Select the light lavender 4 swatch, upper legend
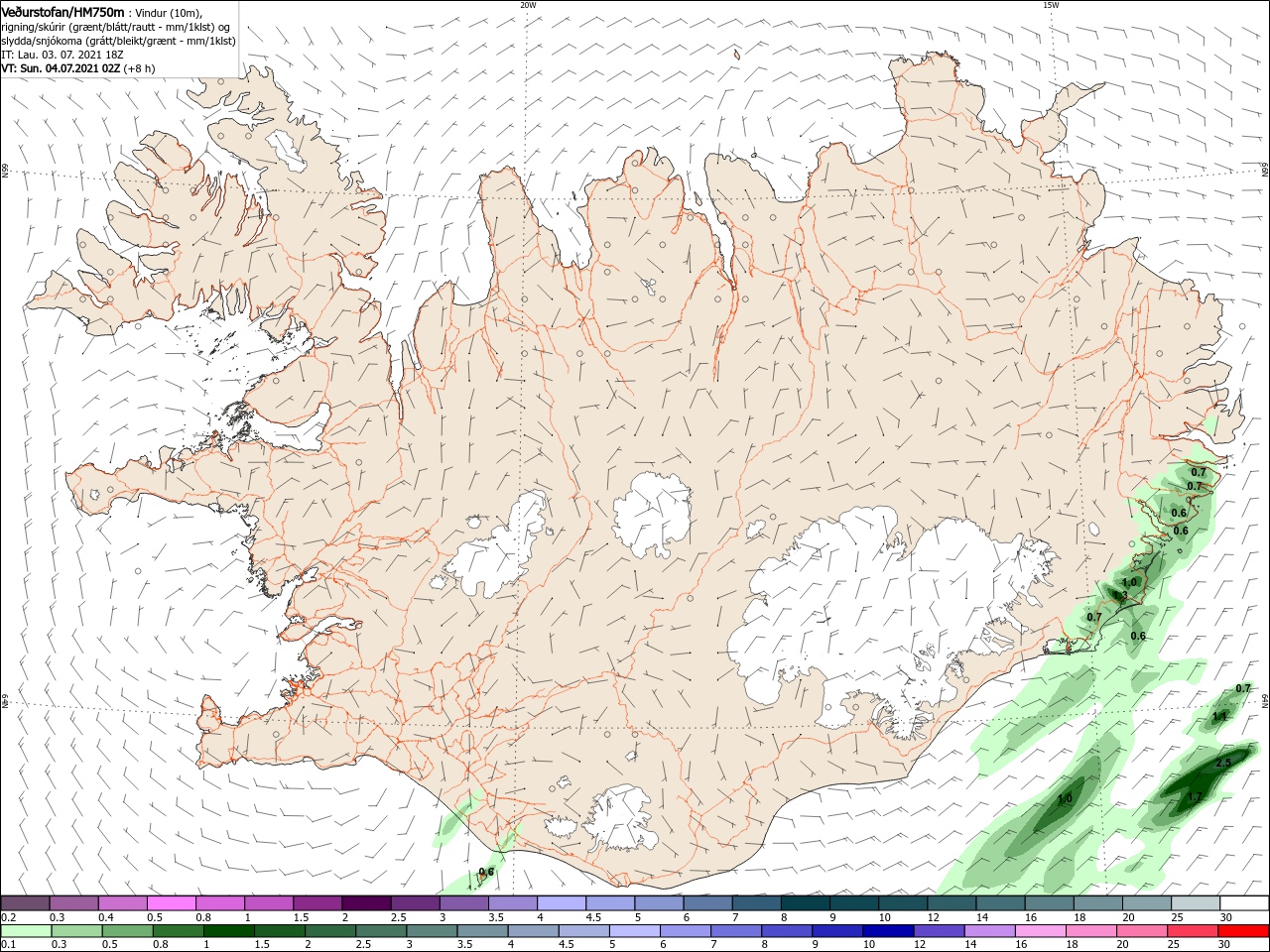This screenshot has height=952, width=1270. click(x=561, y=903)
